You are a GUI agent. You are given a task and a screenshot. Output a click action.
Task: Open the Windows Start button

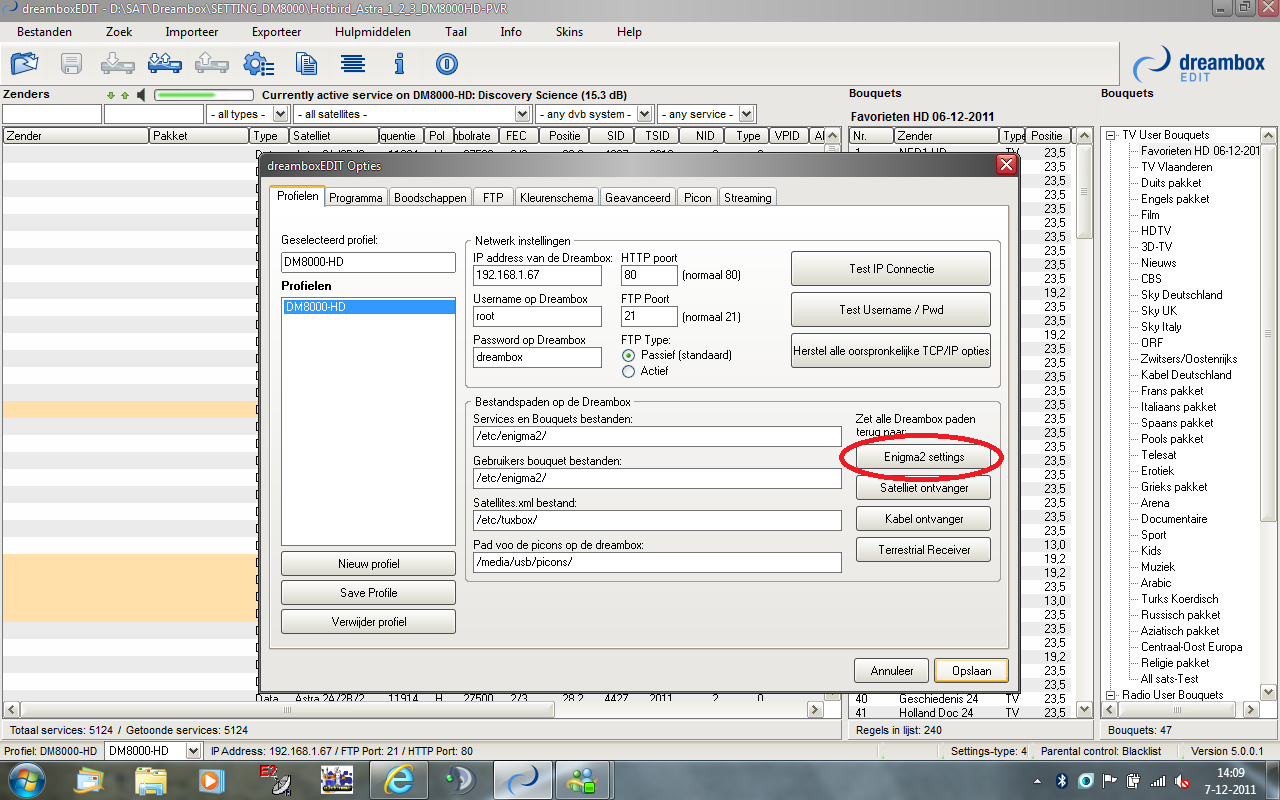pos(25,779)
